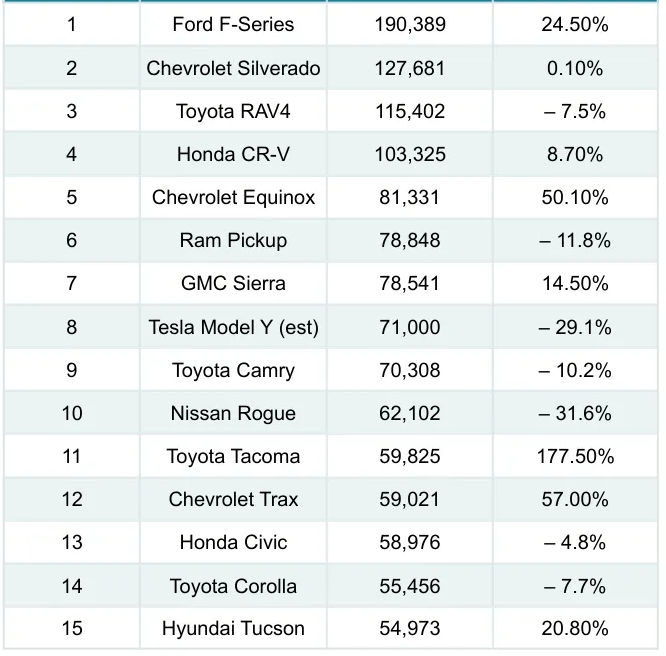Click the Toyota RAV4 sales figure 115,402
The image size is (666, 656).
pos(409,111)
